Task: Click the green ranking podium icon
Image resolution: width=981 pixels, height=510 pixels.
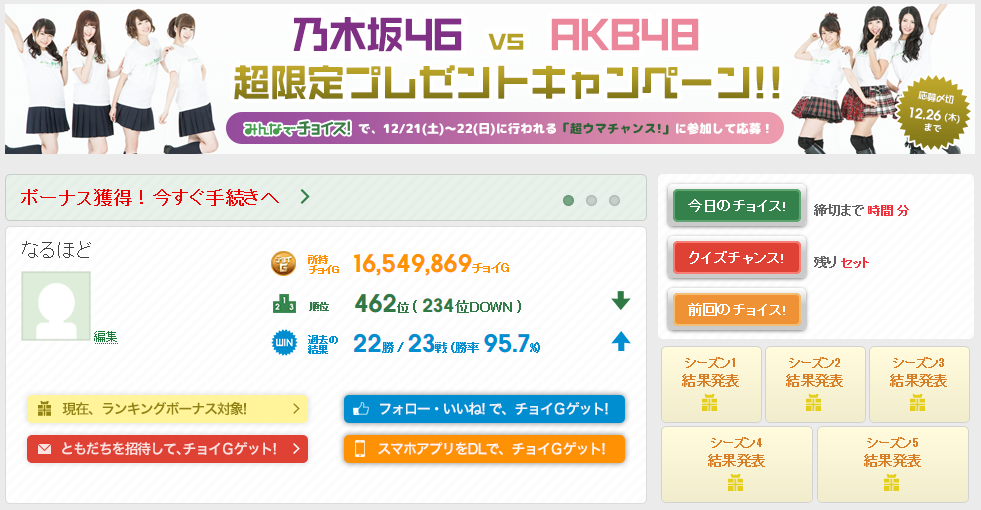Action: (x=284, y=303)
